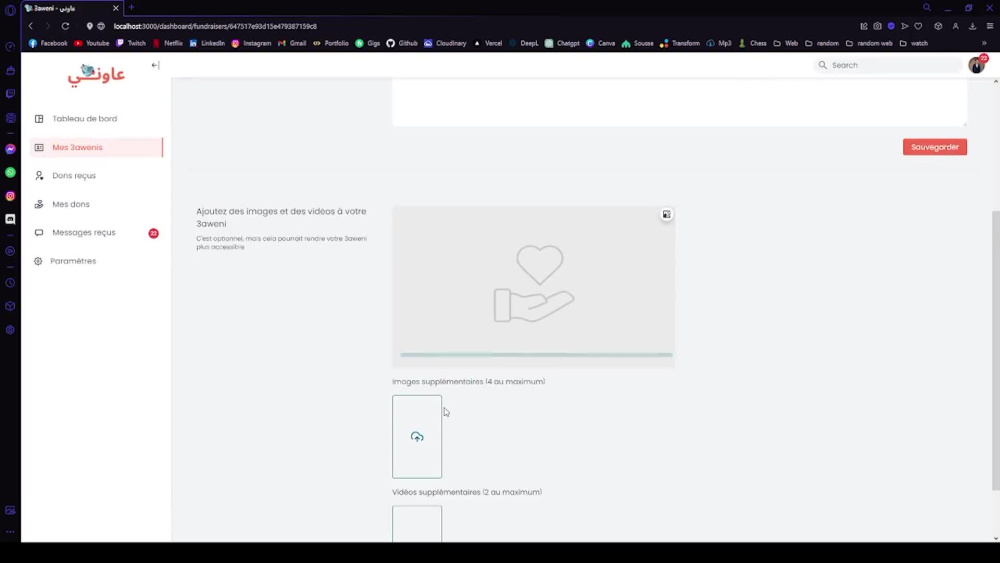Open the Canva bookmark
The width and height of the screenshot is (1000, 563).
point(600,43)
